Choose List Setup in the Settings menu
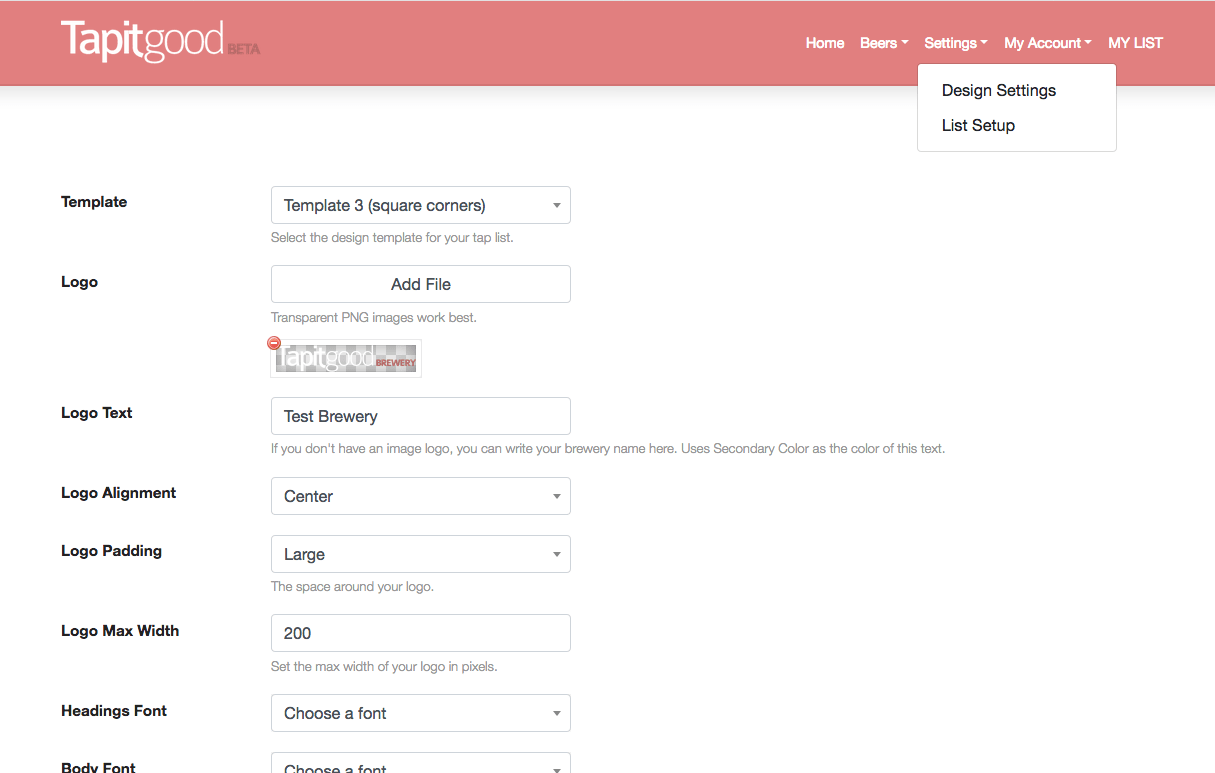Image resolution: width=1215 pixels, height=773 pixels. 978,125
